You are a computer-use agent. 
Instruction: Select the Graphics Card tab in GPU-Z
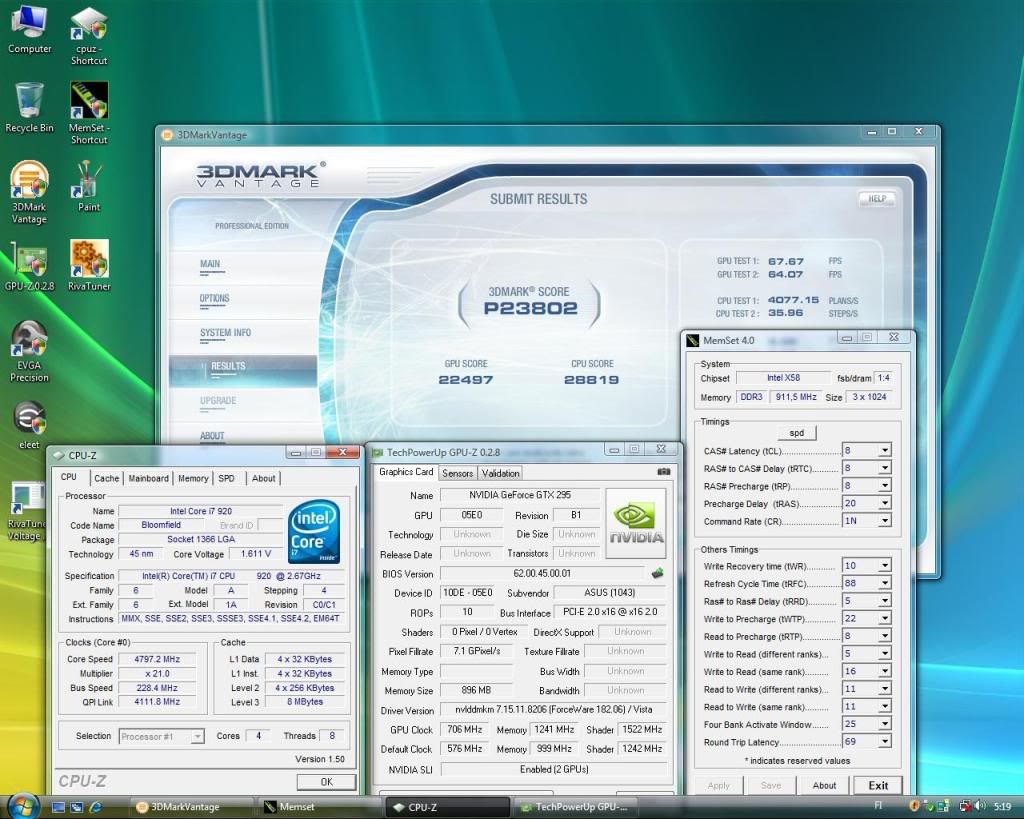[x=406, y=472]
